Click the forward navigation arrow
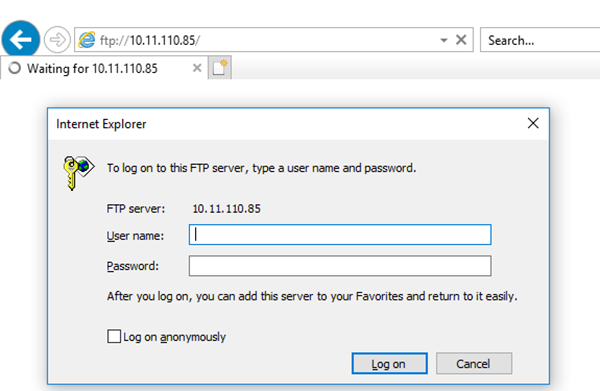The image size is (600, 391). click(57, 39)
